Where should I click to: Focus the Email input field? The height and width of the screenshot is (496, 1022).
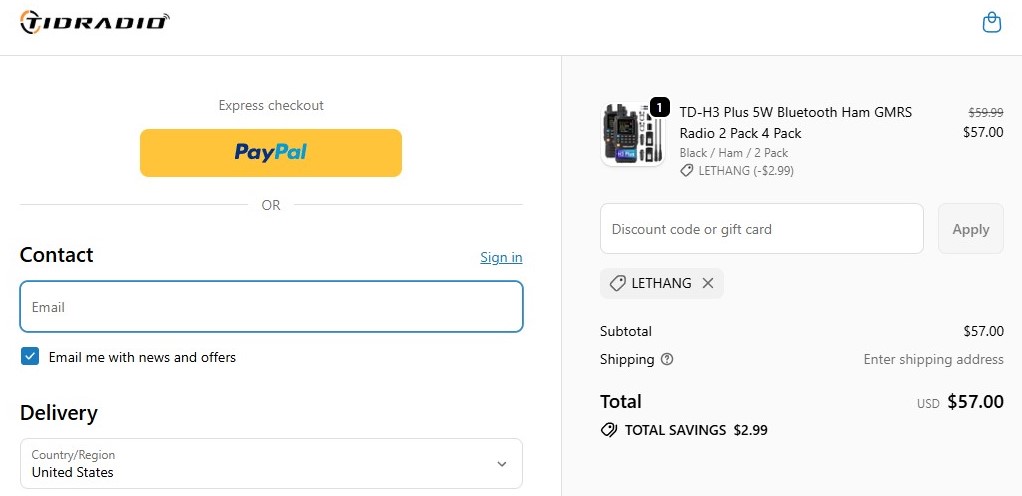[271, 307]
